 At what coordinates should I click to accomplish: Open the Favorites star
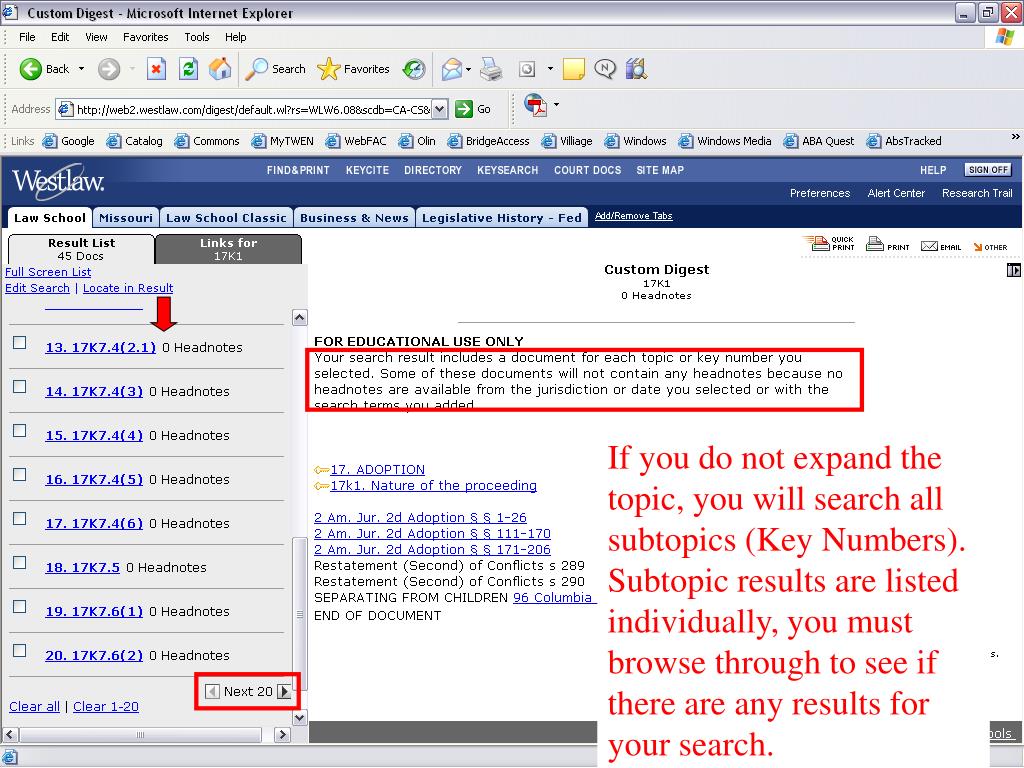[328, 69]
